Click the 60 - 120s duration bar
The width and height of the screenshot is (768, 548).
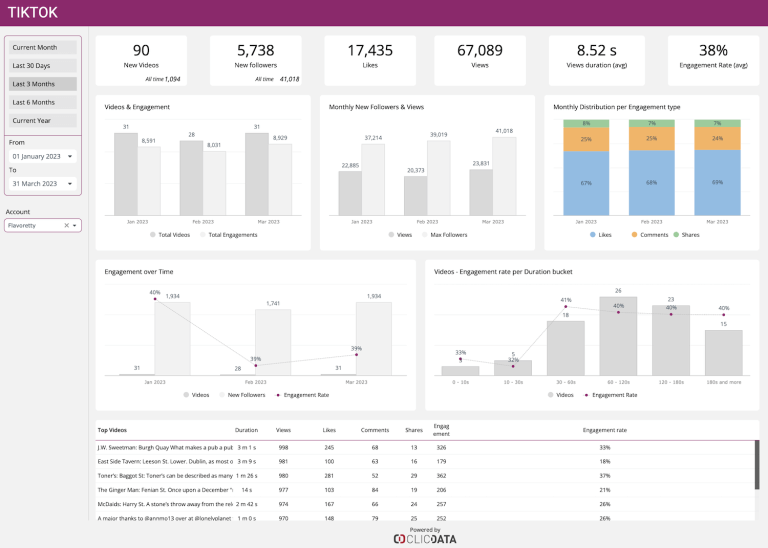618,336
